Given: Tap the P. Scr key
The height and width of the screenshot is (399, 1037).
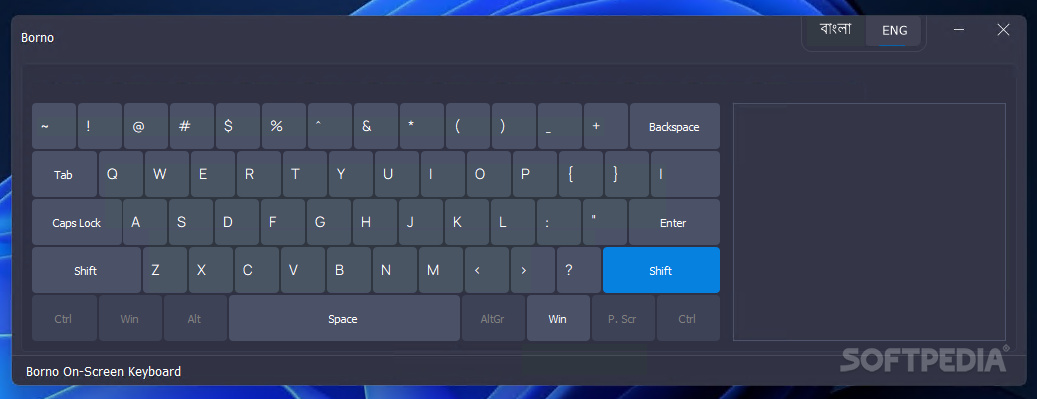Looking at the screenshot, I should (623, 318).
